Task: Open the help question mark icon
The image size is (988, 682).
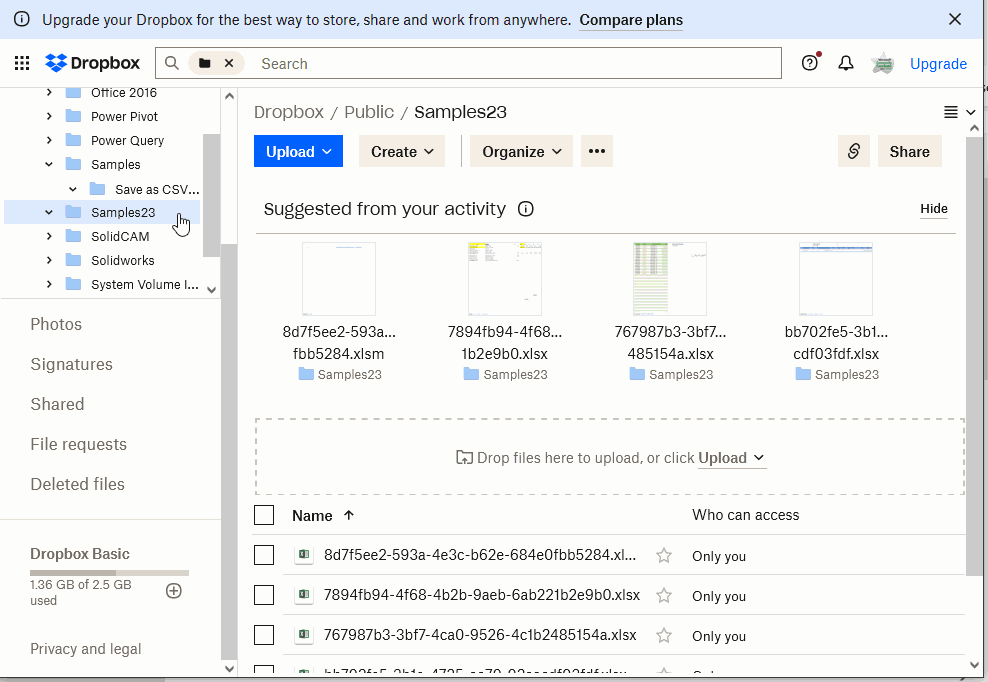Action: [810, 63]
